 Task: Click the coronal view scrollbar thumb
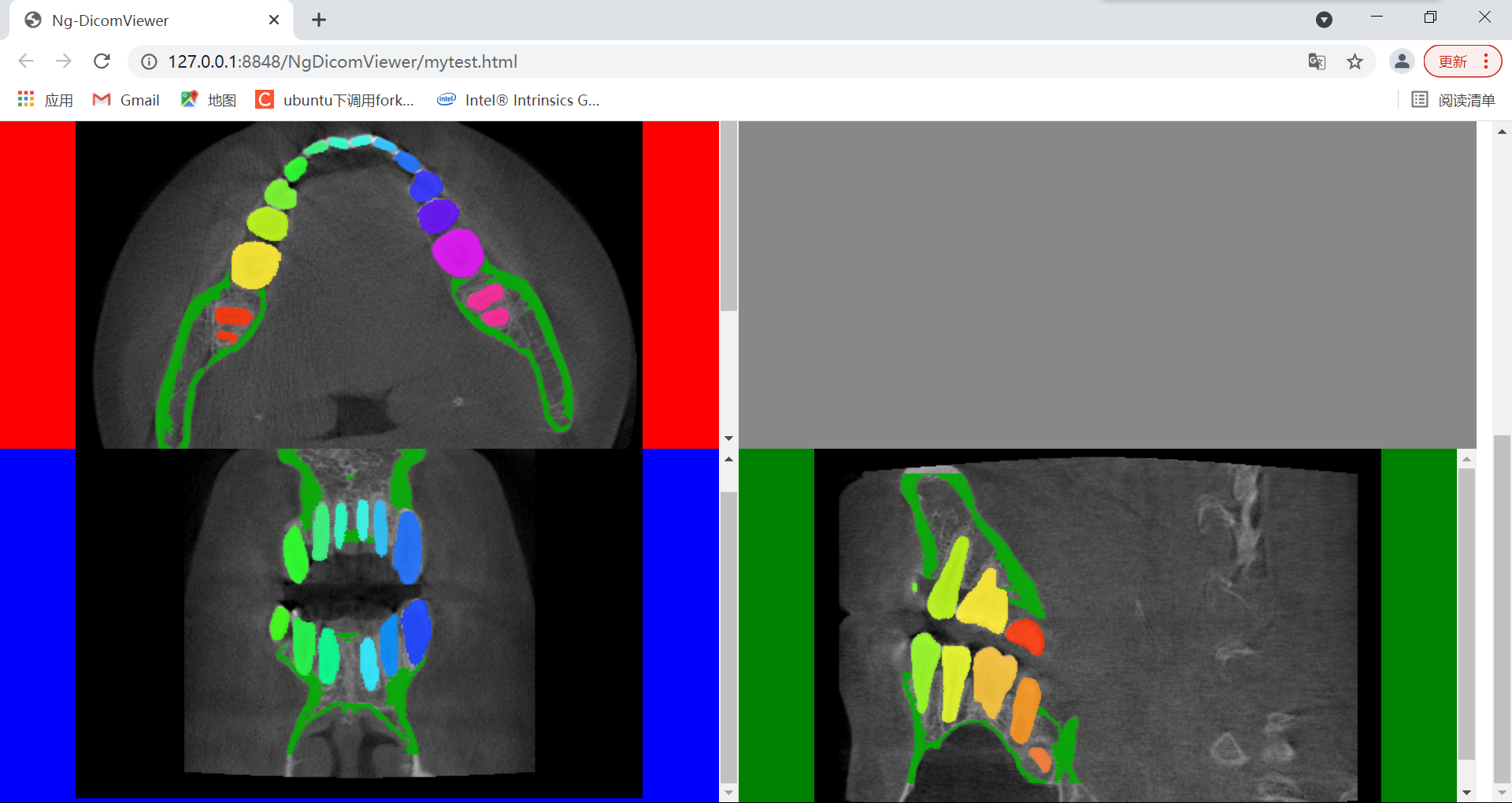(729, 638)
